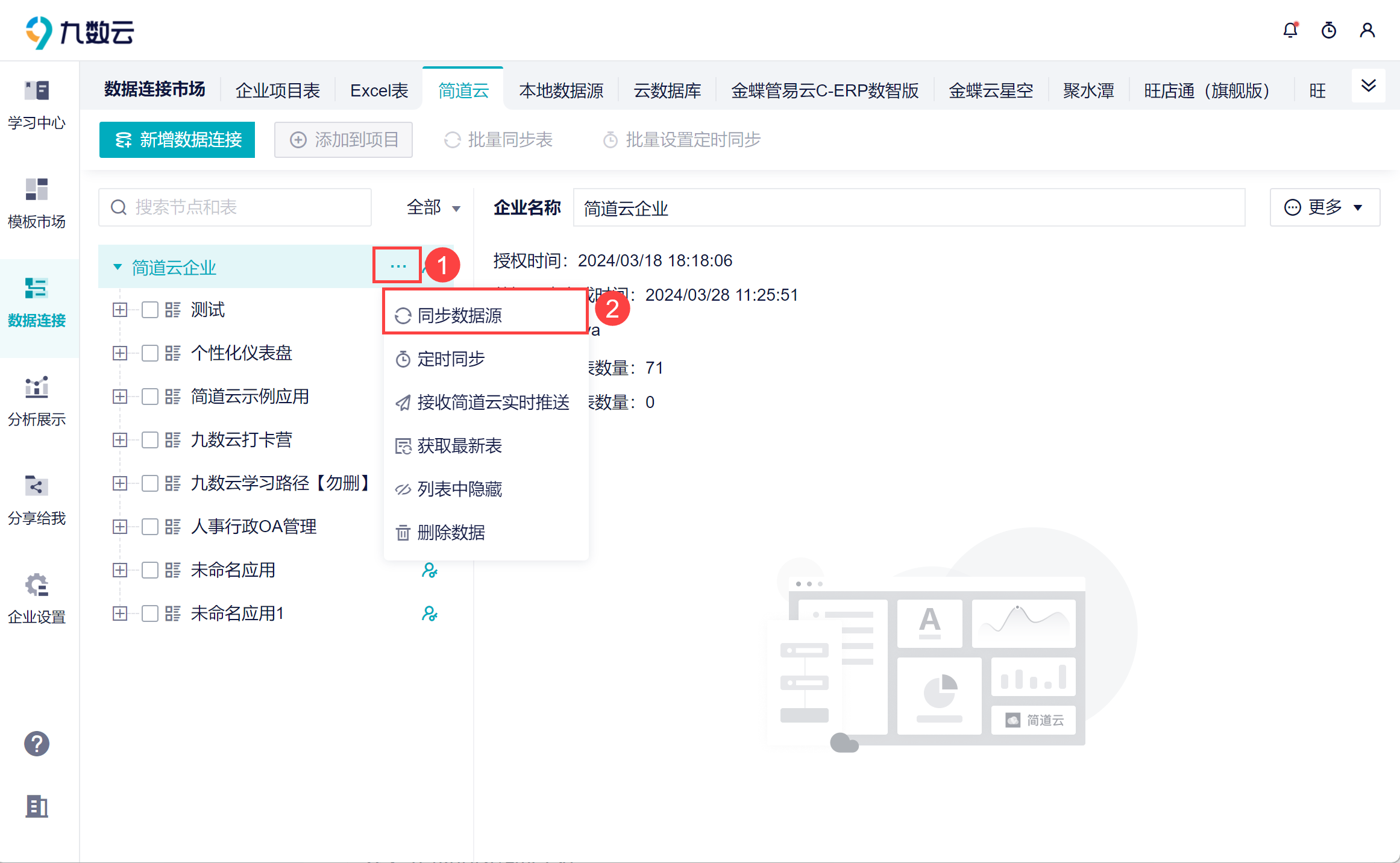
Task: Select 删除数据 in the menu
Action: 451,532
